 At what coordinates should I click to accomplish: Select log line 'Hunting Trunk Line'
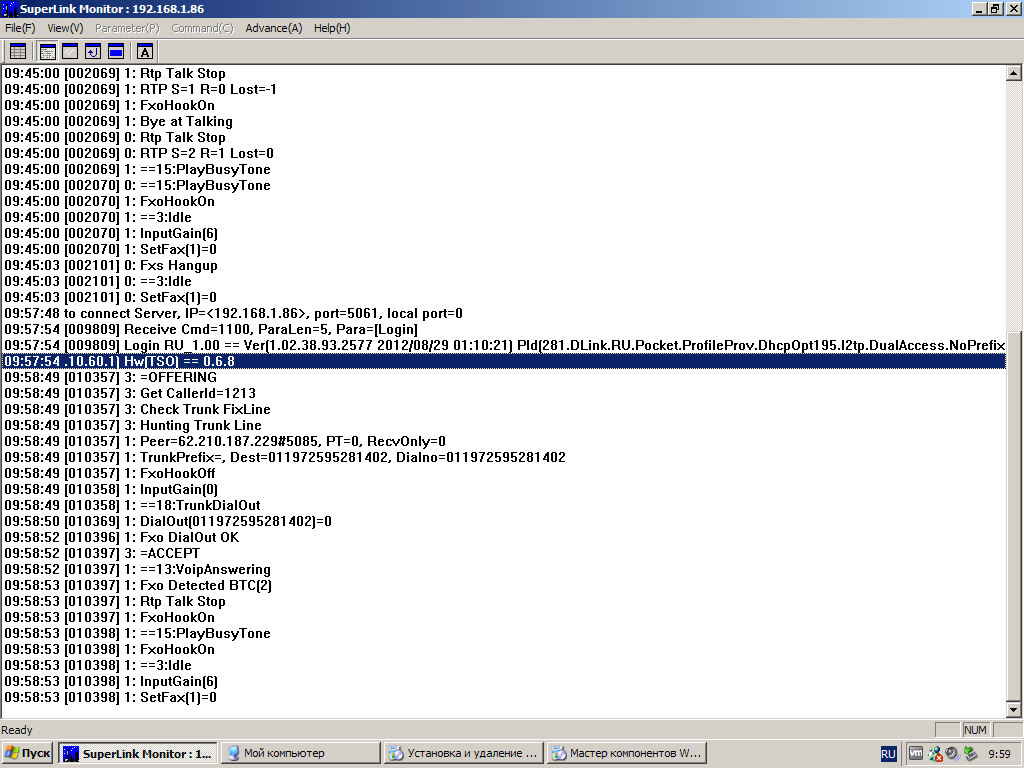click(x=504, y=425)
